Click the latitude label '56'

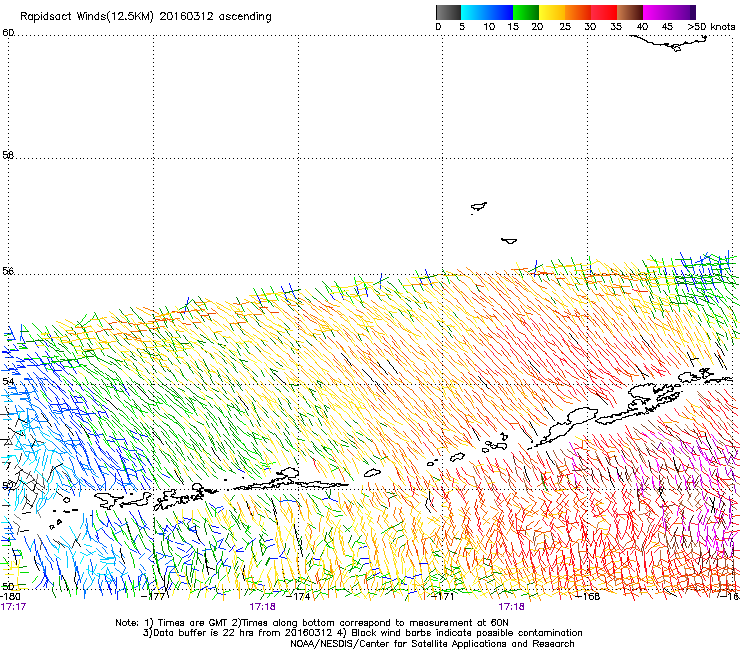(8, 271)
